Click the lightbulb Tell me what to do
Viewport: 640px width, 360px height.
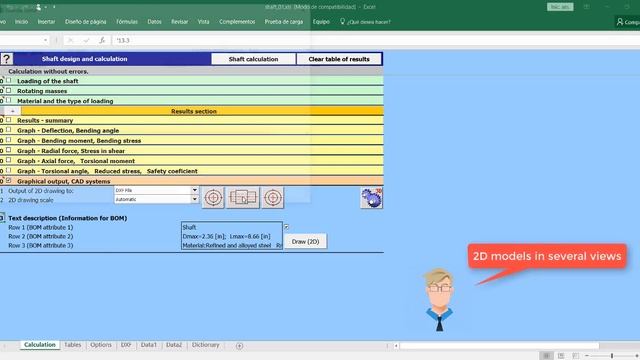point(342,22)
